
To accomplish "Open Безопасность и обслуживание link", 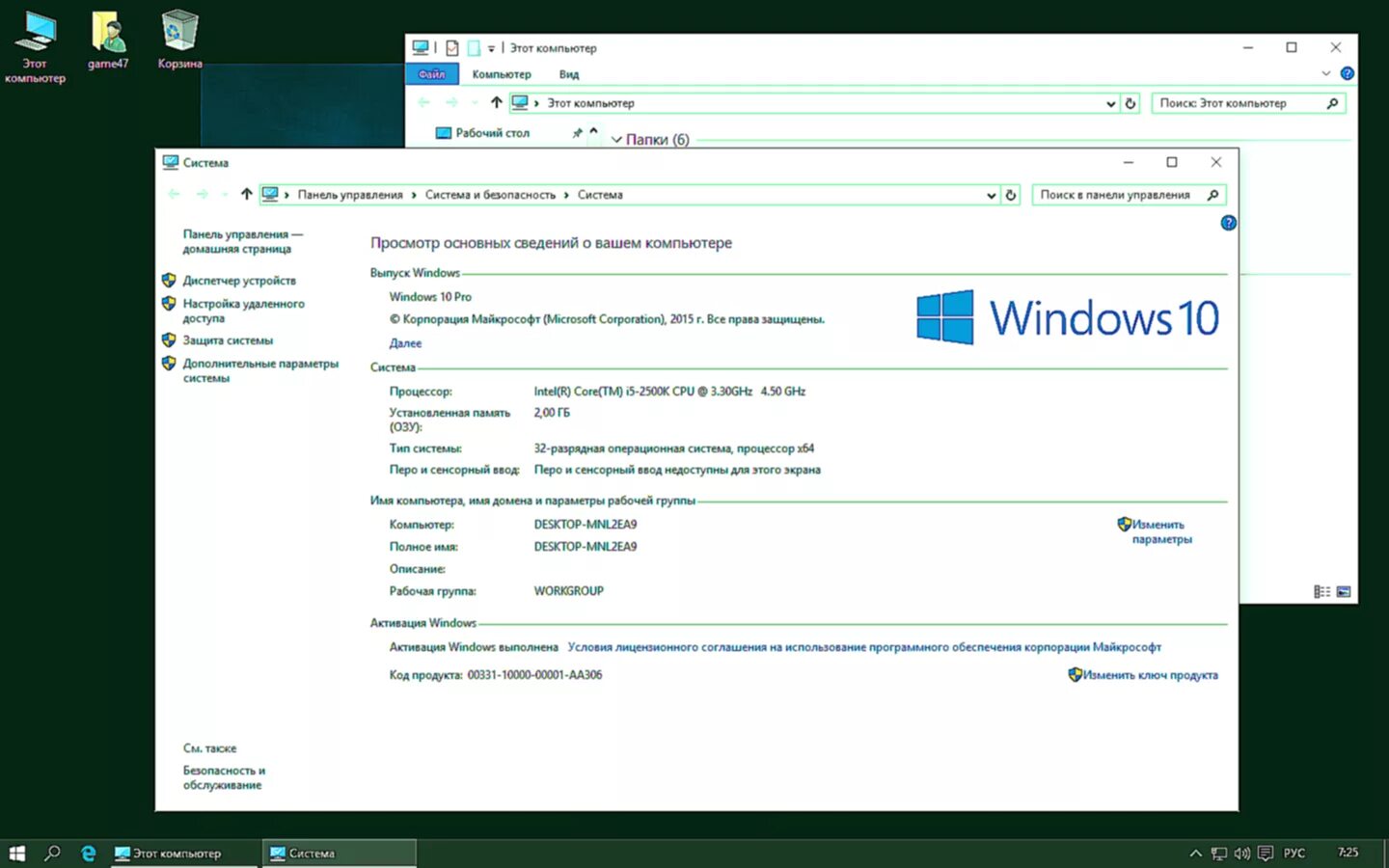I will tap(224, 777).
